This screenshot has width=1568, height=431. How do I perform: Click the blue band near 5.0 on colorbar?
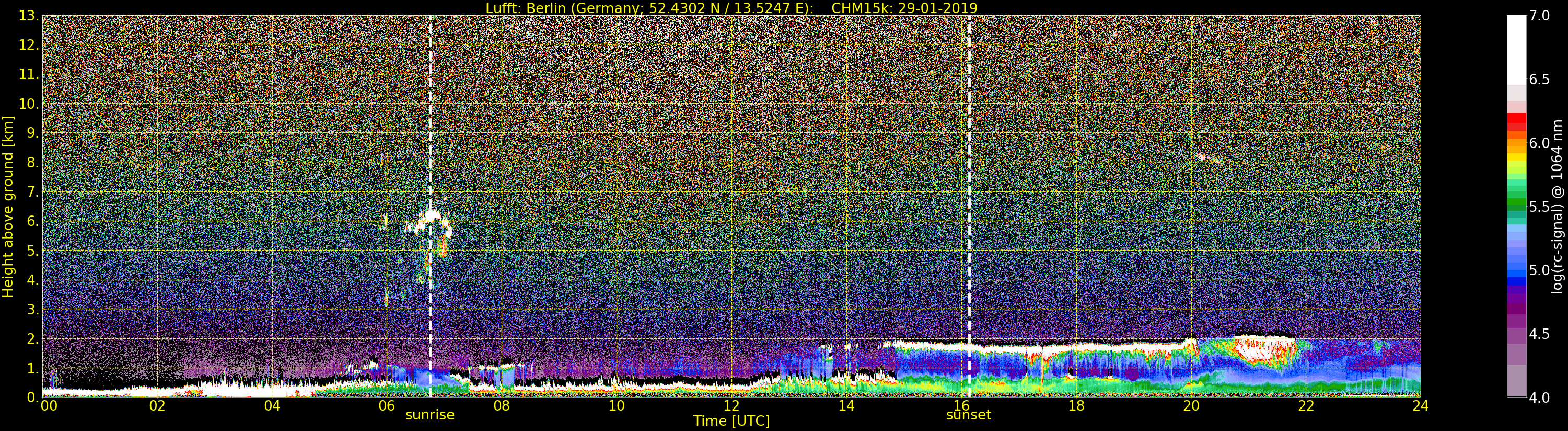pyautogui.click(x=1516, y=274)
